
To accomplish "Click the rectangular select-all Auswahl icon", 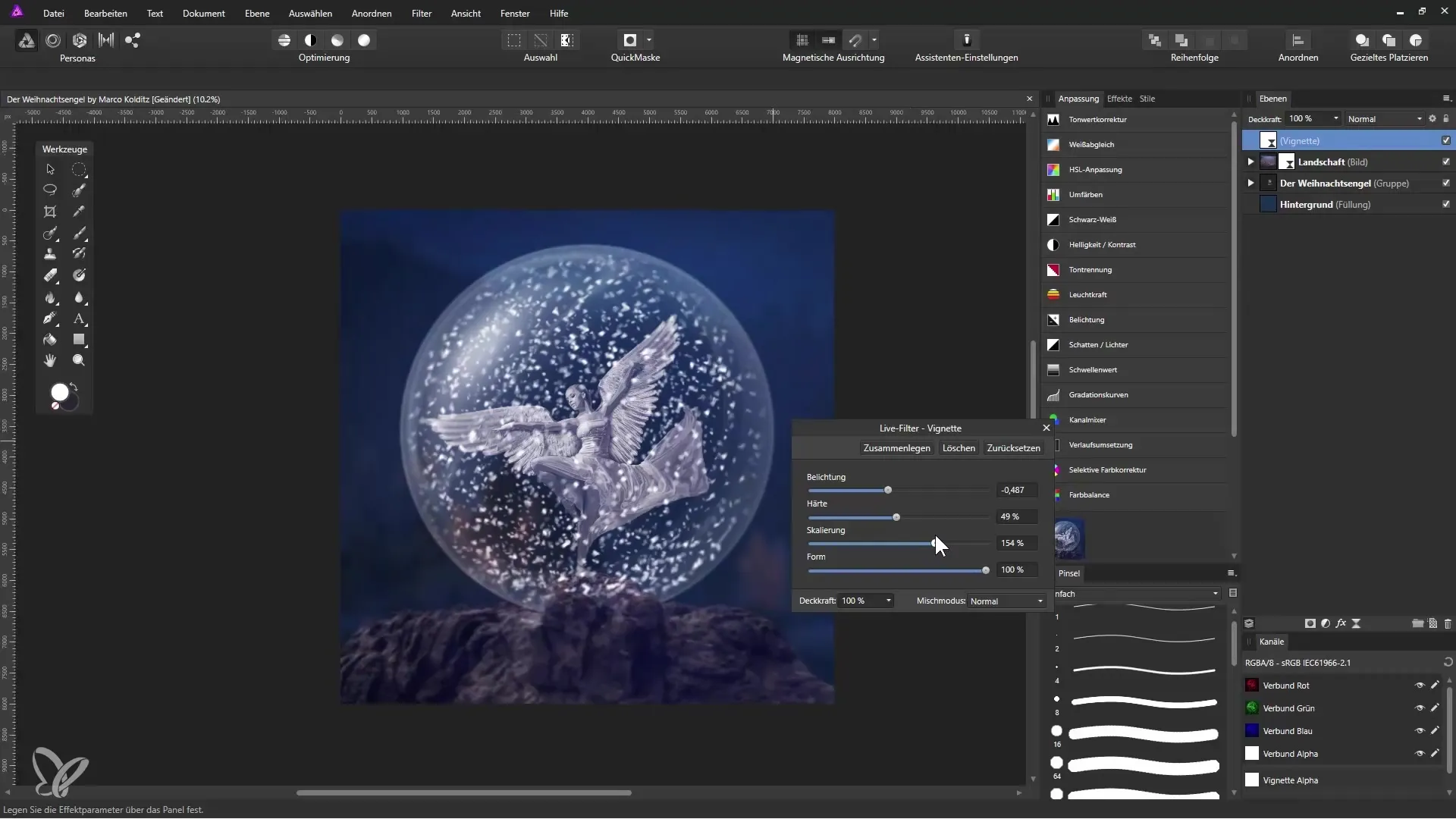I will click(514, 40).
